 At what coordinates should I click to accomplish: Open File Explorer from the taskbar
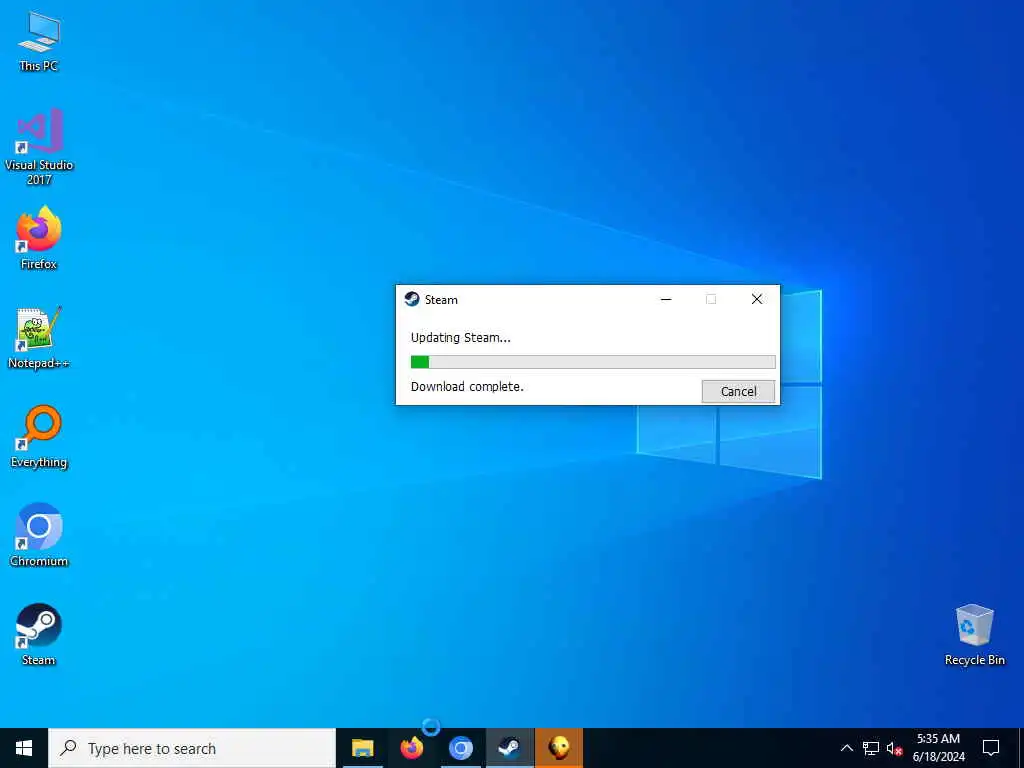362,748
